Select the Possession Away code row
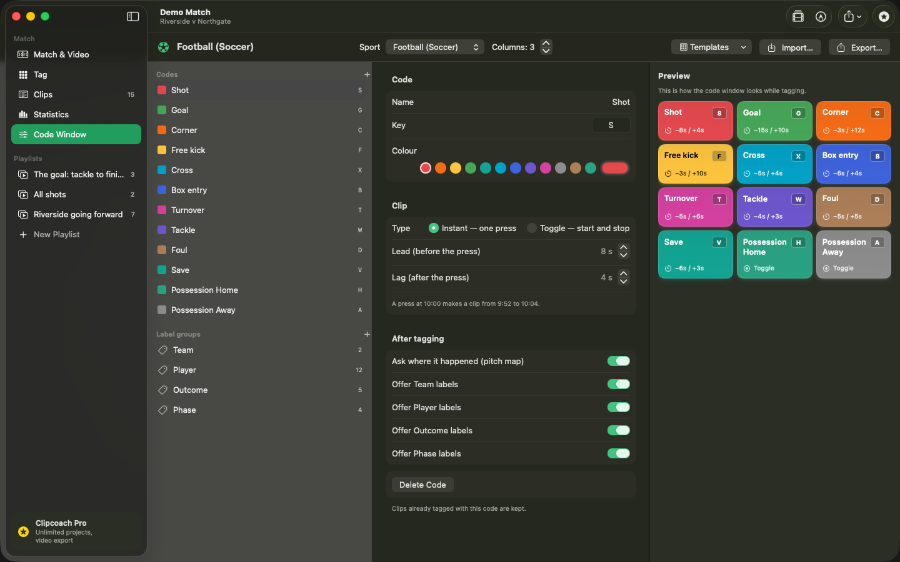900x562 pixels. tap(261, 310)
